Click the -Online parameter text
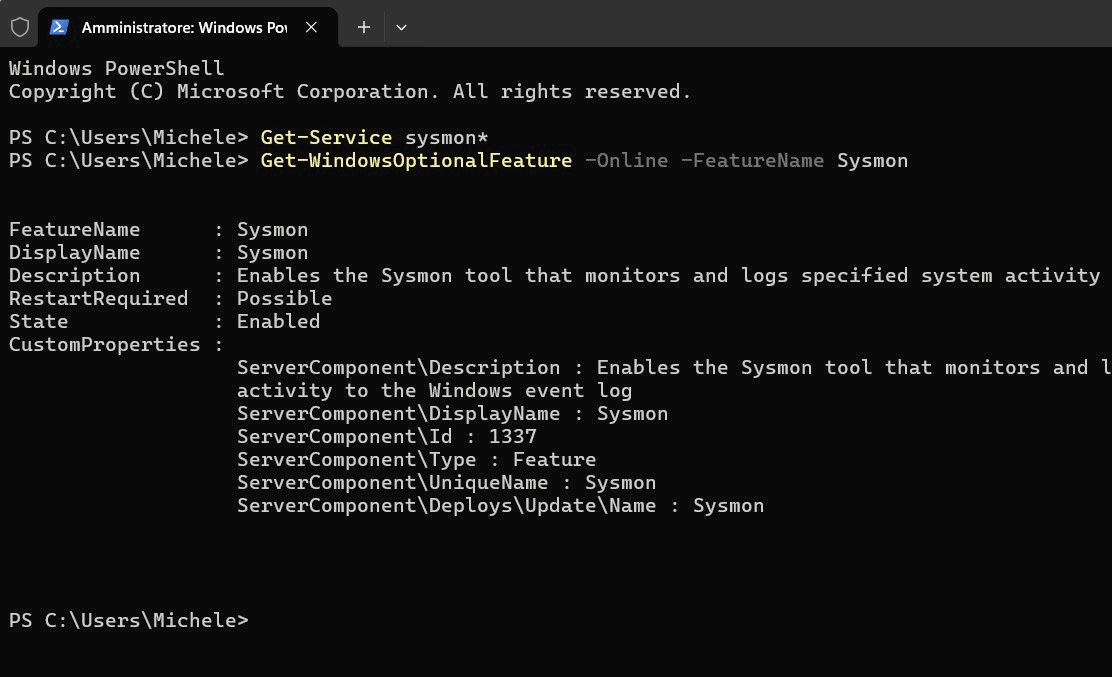Image resolution: width=1112 pixels, height=677 pixels. coord(626,160)
